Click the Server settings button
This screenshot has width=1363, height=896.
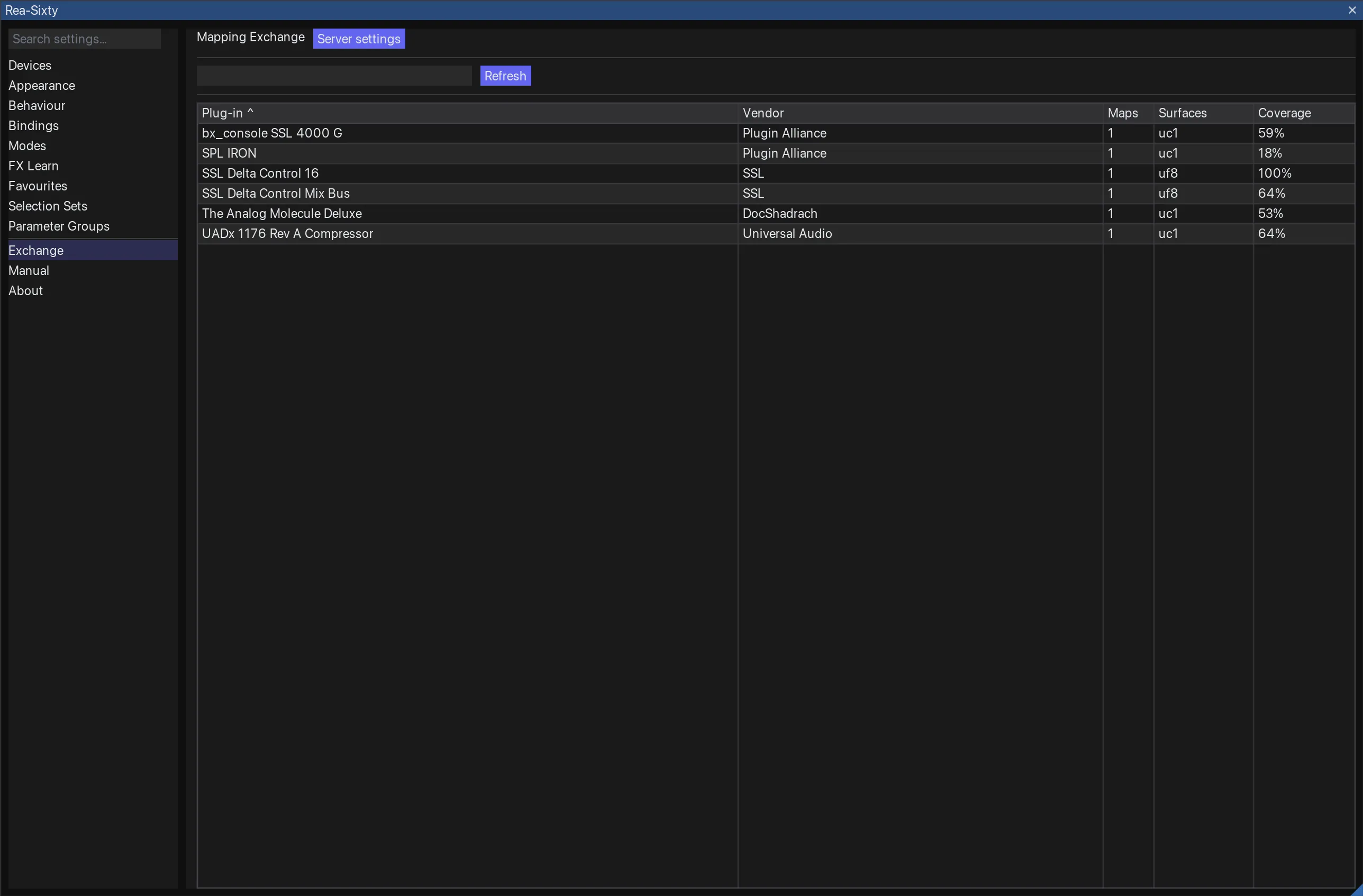click(359, 39)
